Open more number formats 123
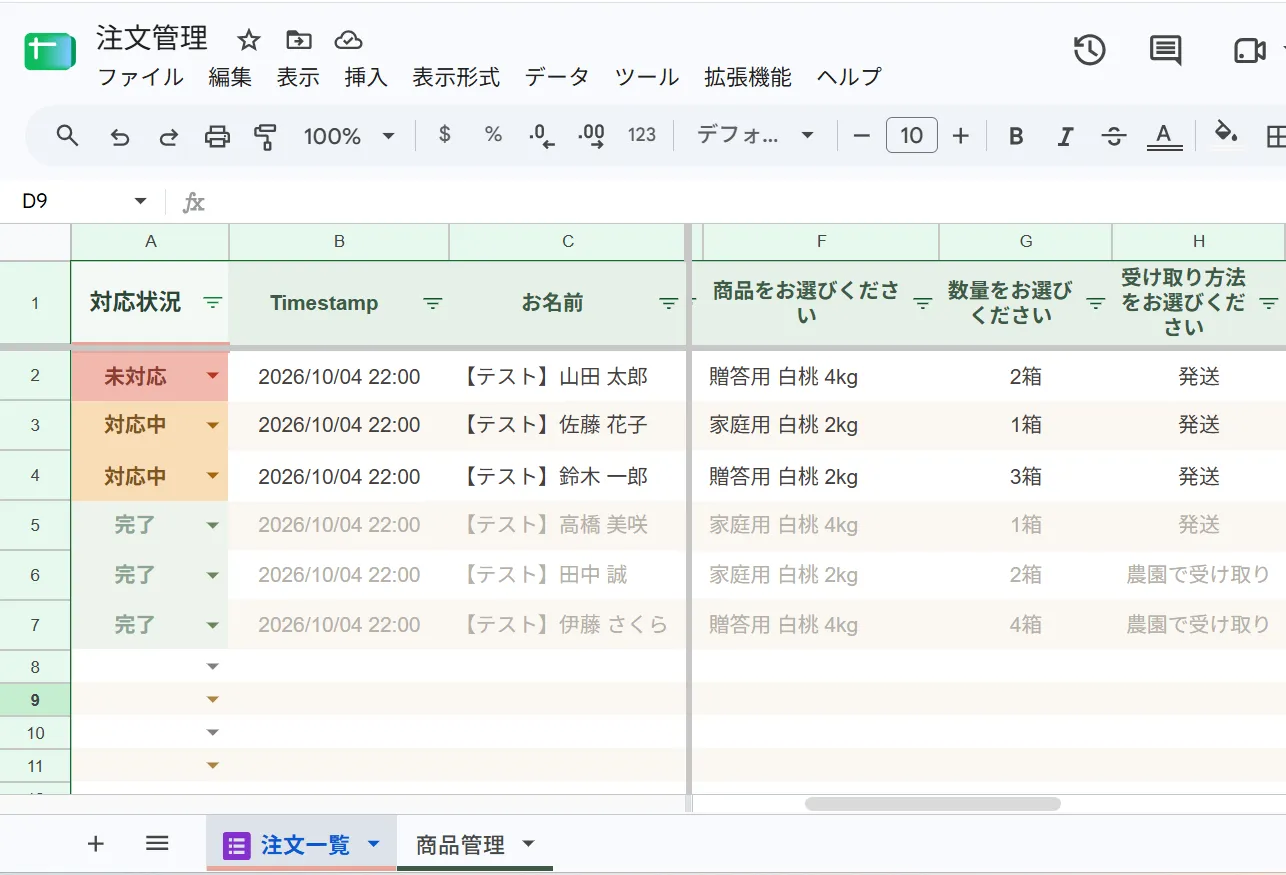Image resolution: width=1286 pixels, height=875 pixels. [642, 135]
